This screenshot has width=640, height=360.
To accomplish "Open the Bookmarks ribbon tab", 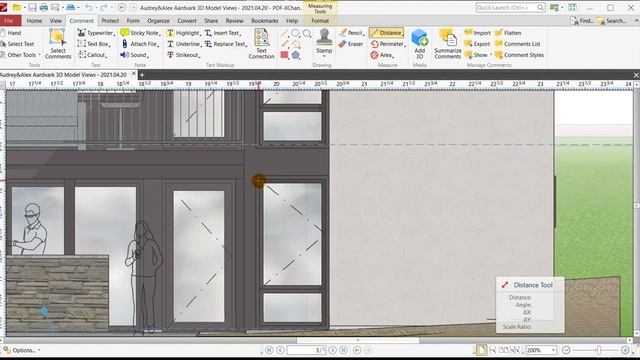I will [264, 20].
